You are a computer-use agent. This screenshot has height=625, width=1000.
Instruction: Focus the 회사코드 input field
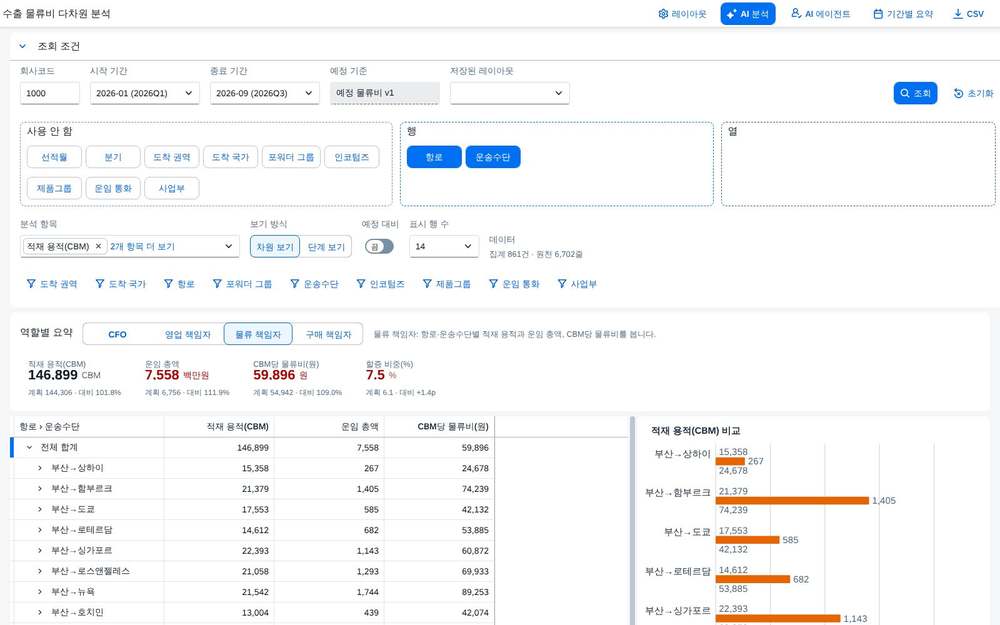coord(50,93)
